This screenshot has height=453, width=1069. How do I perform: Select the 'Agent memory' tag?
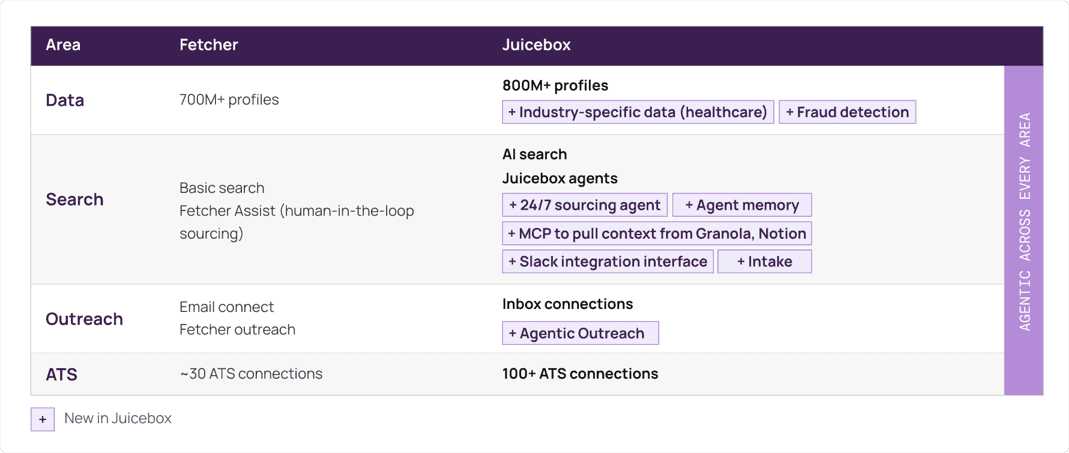click(x=742, y=205)
